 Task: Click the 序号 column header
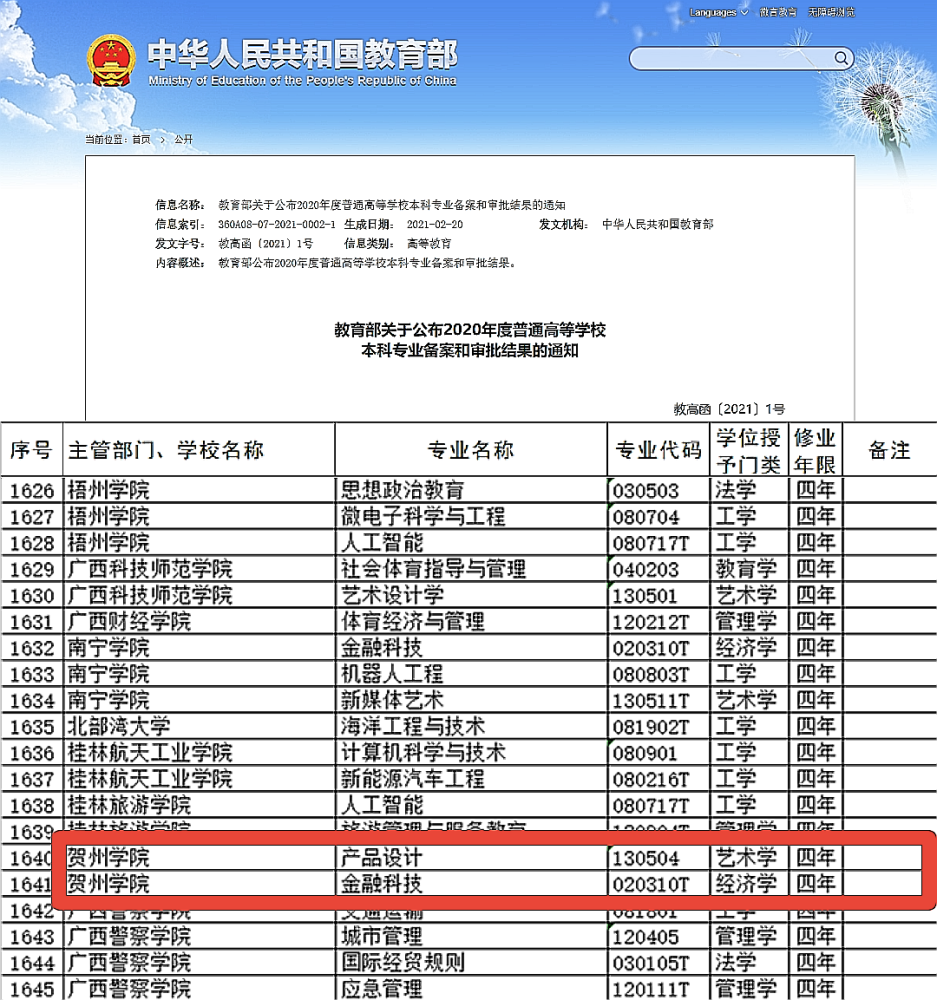click(31, 450)
